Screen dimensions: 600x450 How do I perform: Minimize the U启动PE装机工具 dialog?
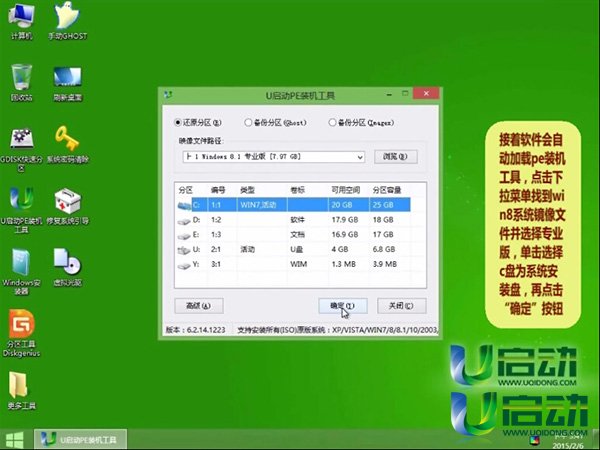pyautogui.click(x=389, y=94)
